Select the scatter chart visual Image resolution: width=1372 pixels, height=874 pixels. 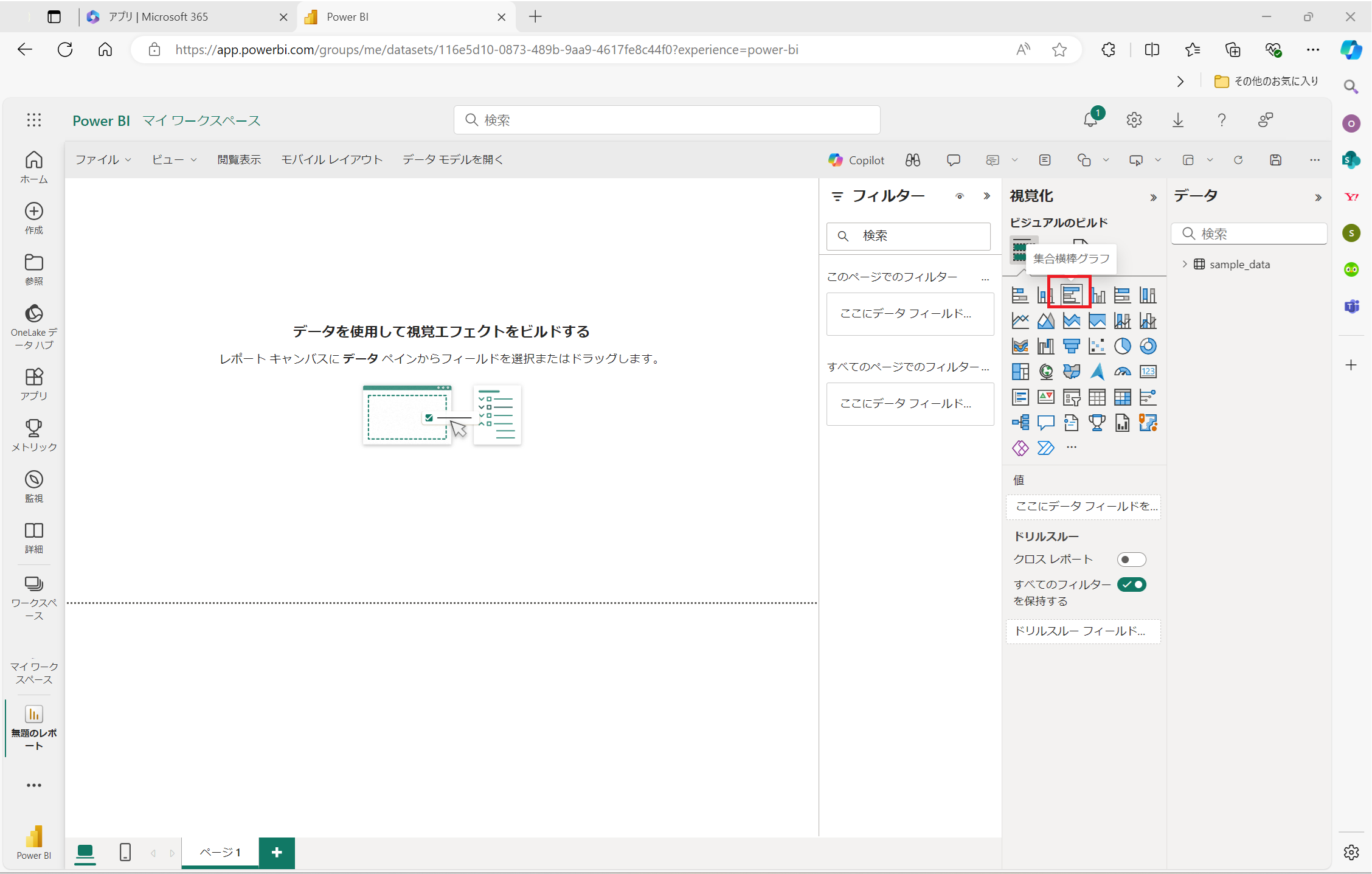click(1097, 346)
